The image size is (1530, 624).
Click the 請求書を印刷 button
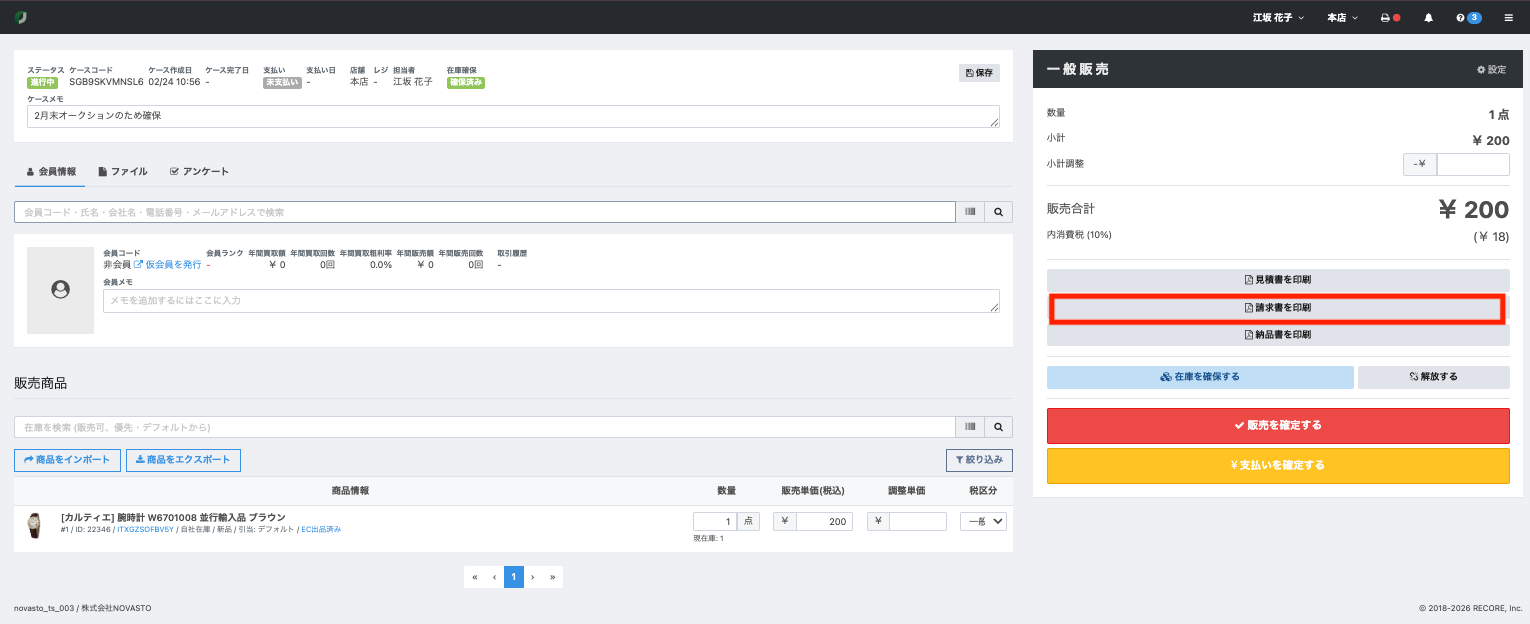coord(1277,308)
